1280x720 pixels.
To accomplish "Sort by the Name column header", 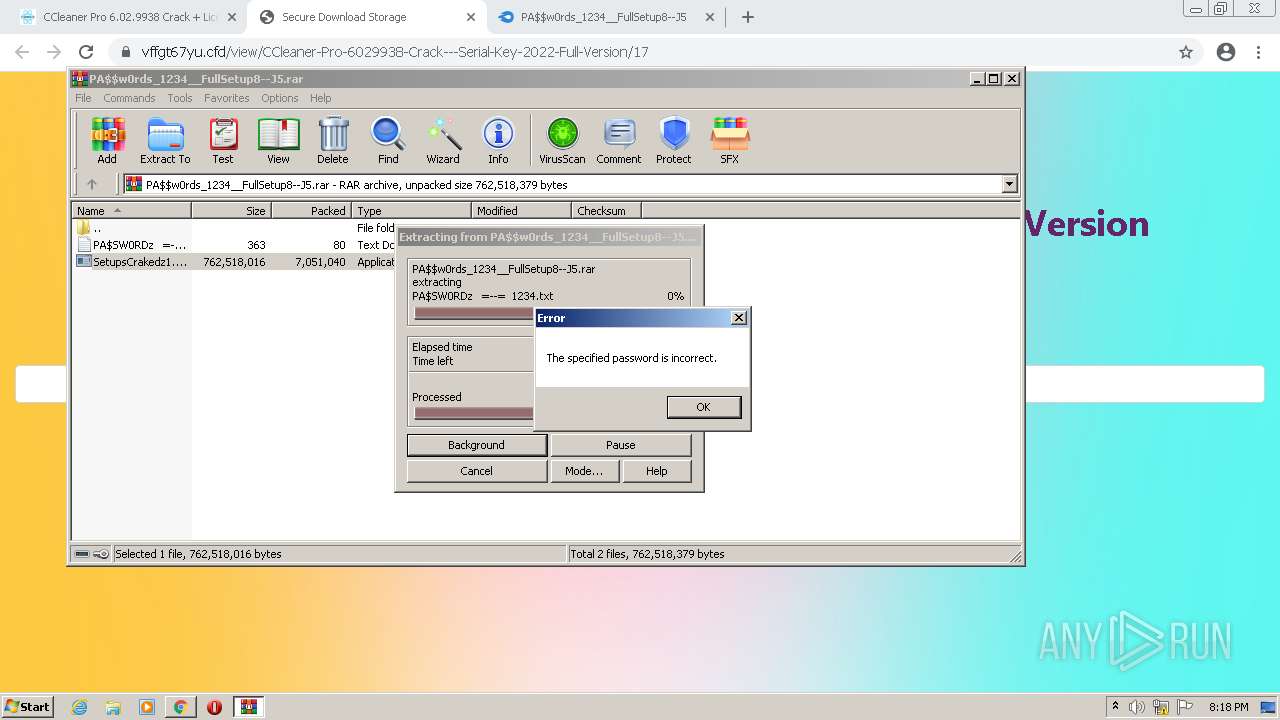I will 131,211.
